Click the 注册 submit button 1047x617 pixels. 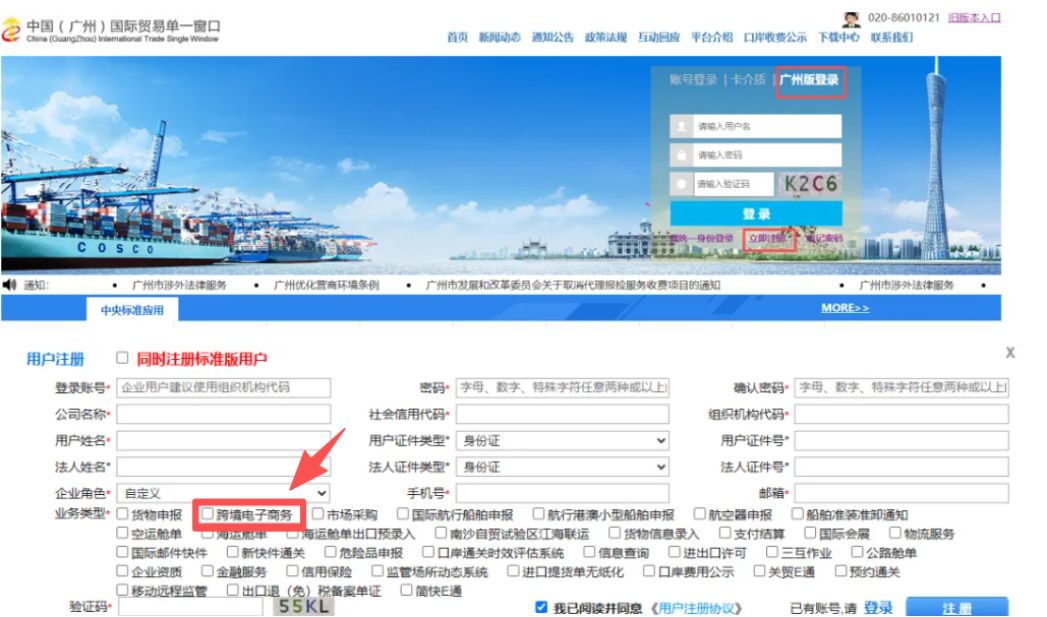957,607
